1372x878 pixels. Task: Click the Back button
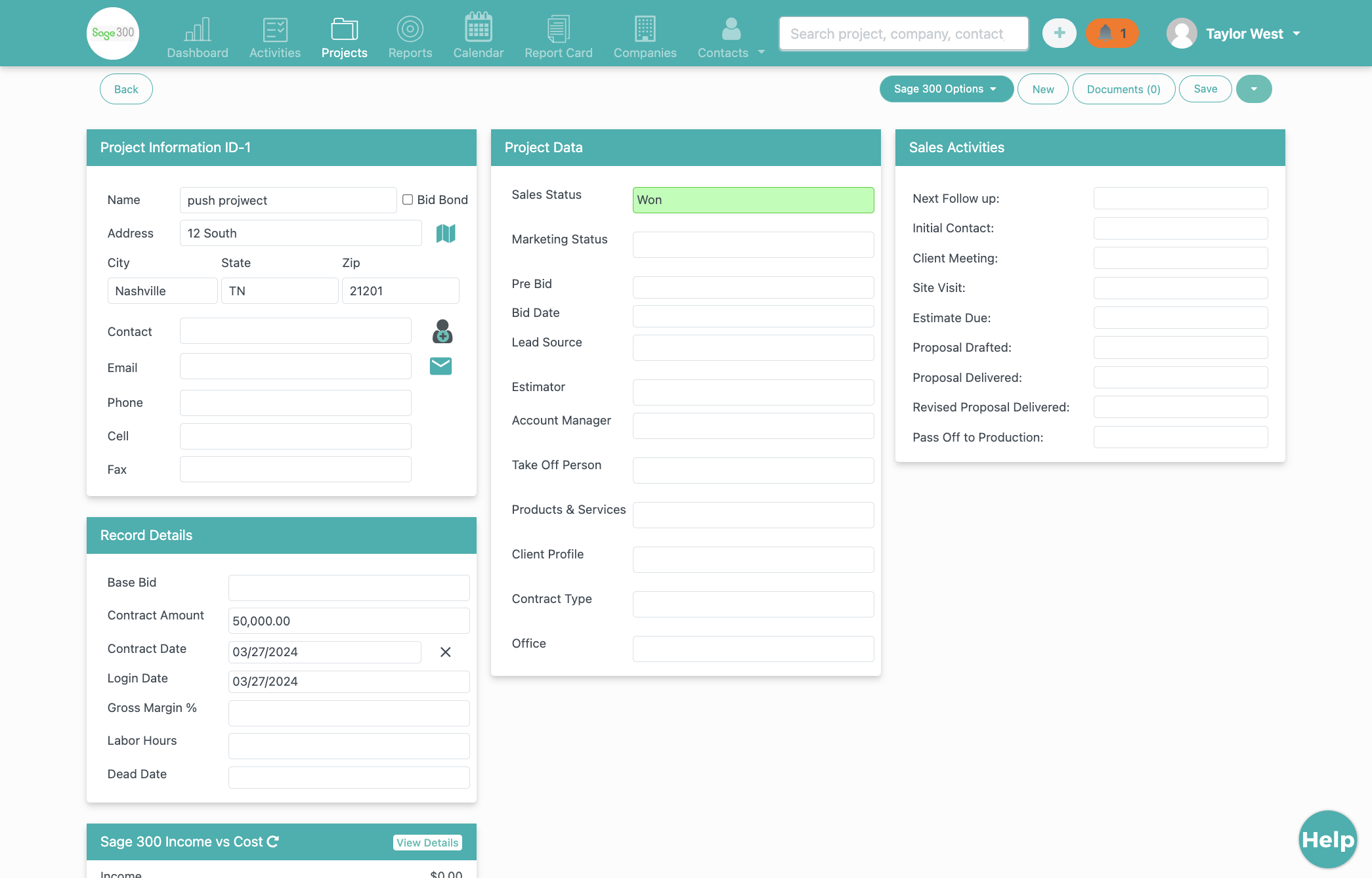(x=126, y=89)
